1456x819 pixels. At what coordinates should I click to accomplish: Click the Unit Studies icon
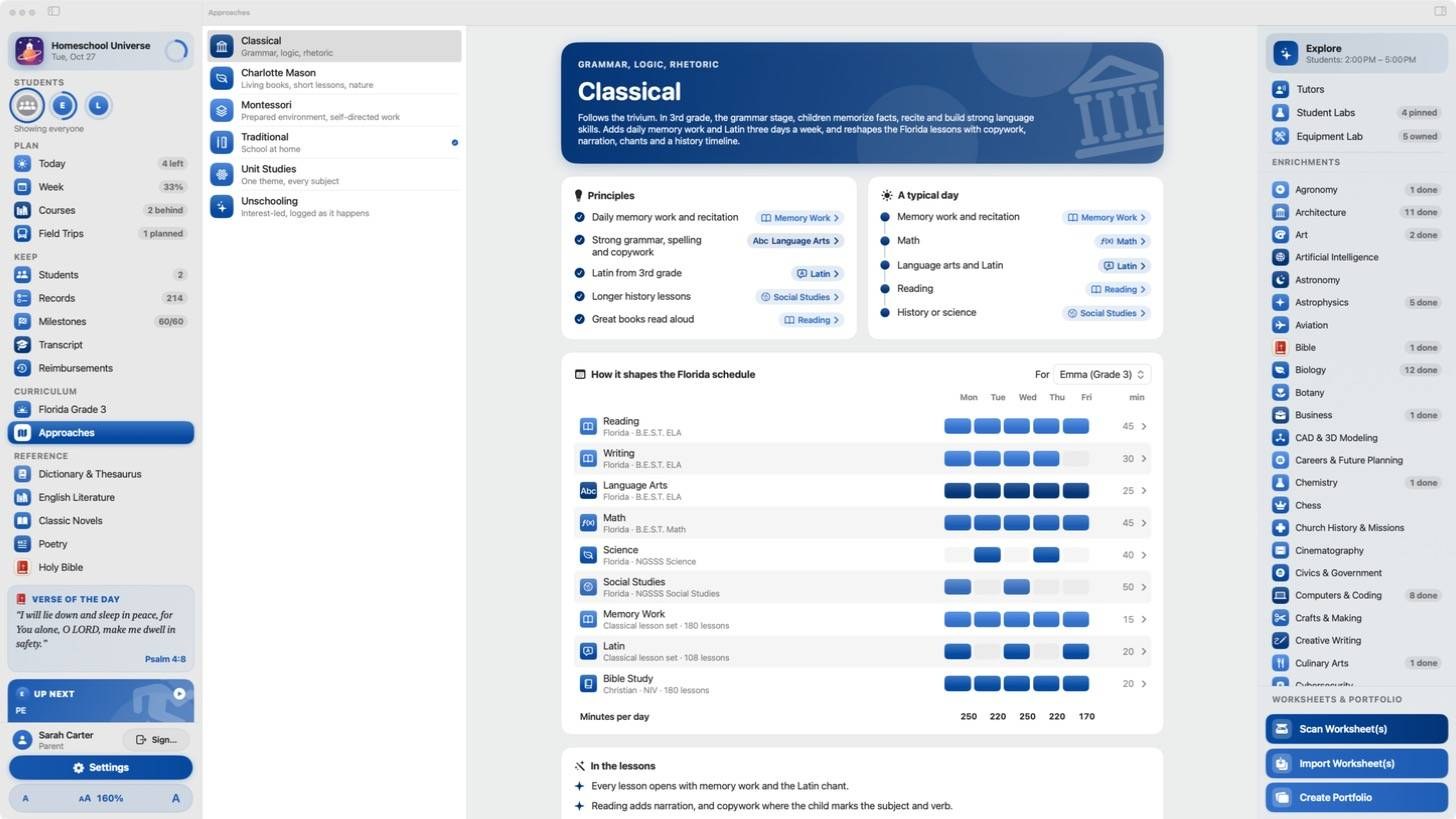(x=222, y=174)
